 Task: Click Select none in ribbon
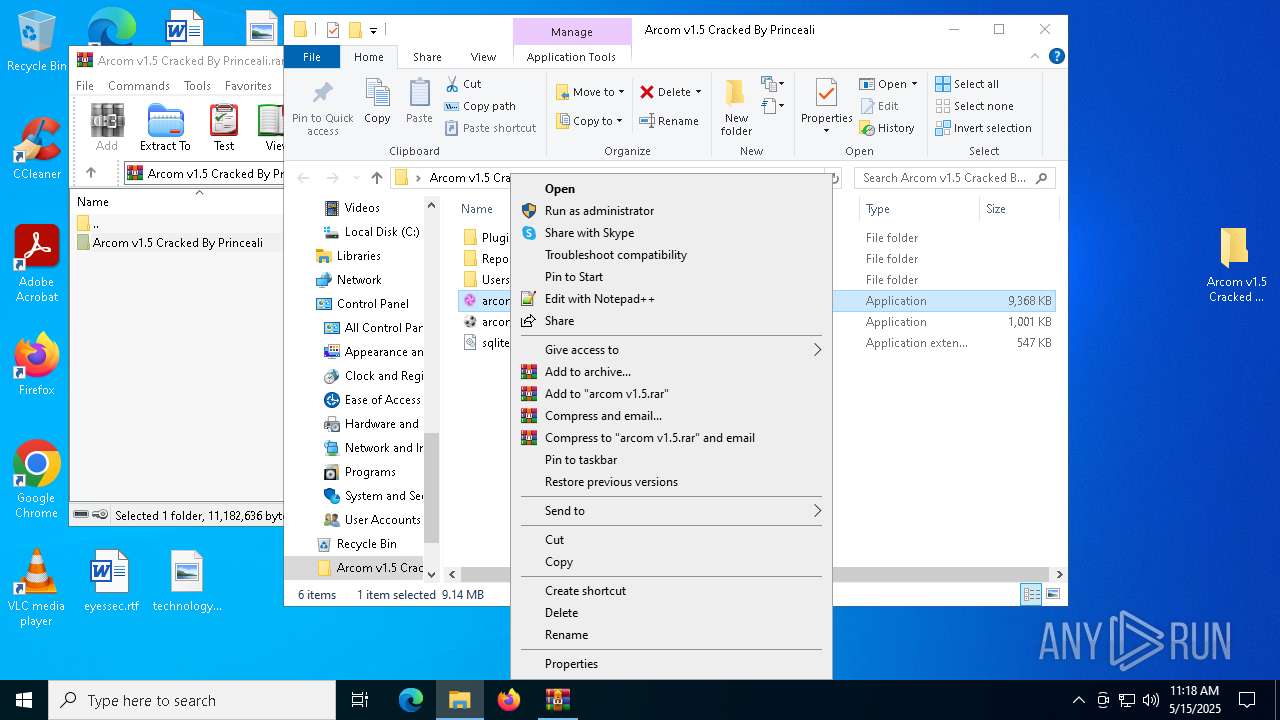click(974, 106)
